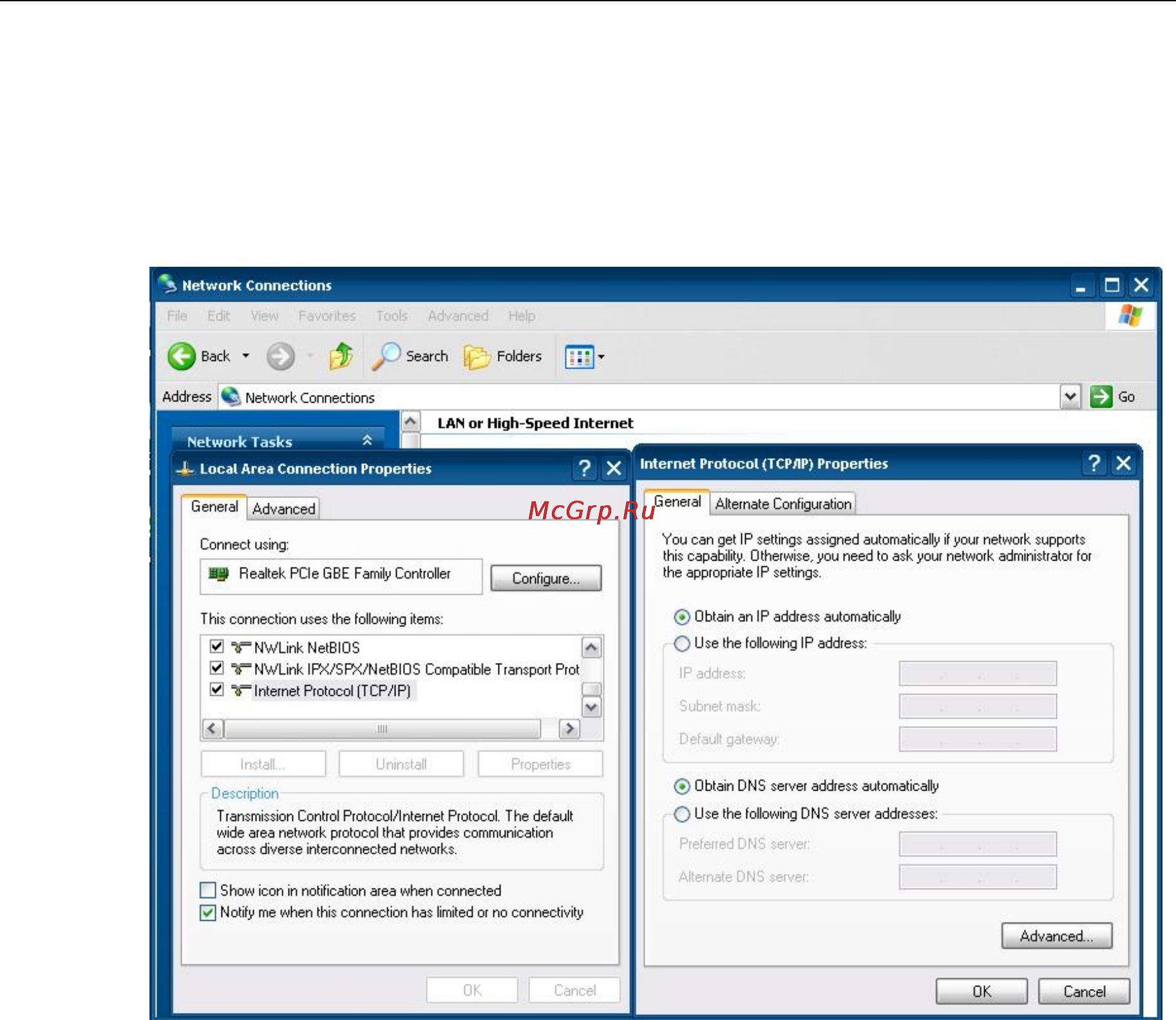This screenshot has width=1176, height=1020.
Task: Select General tab in TCP/IP Properties
Action: (678, 501)
